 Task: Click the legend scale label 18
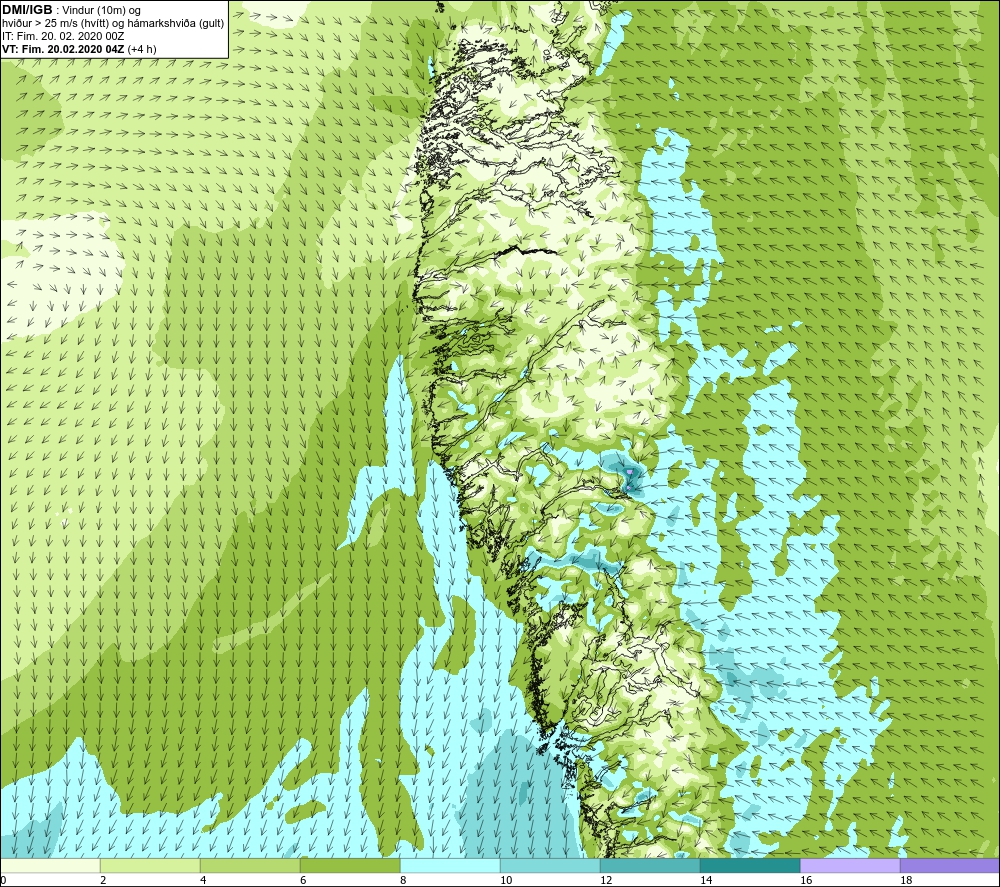(x=906, y=880)
